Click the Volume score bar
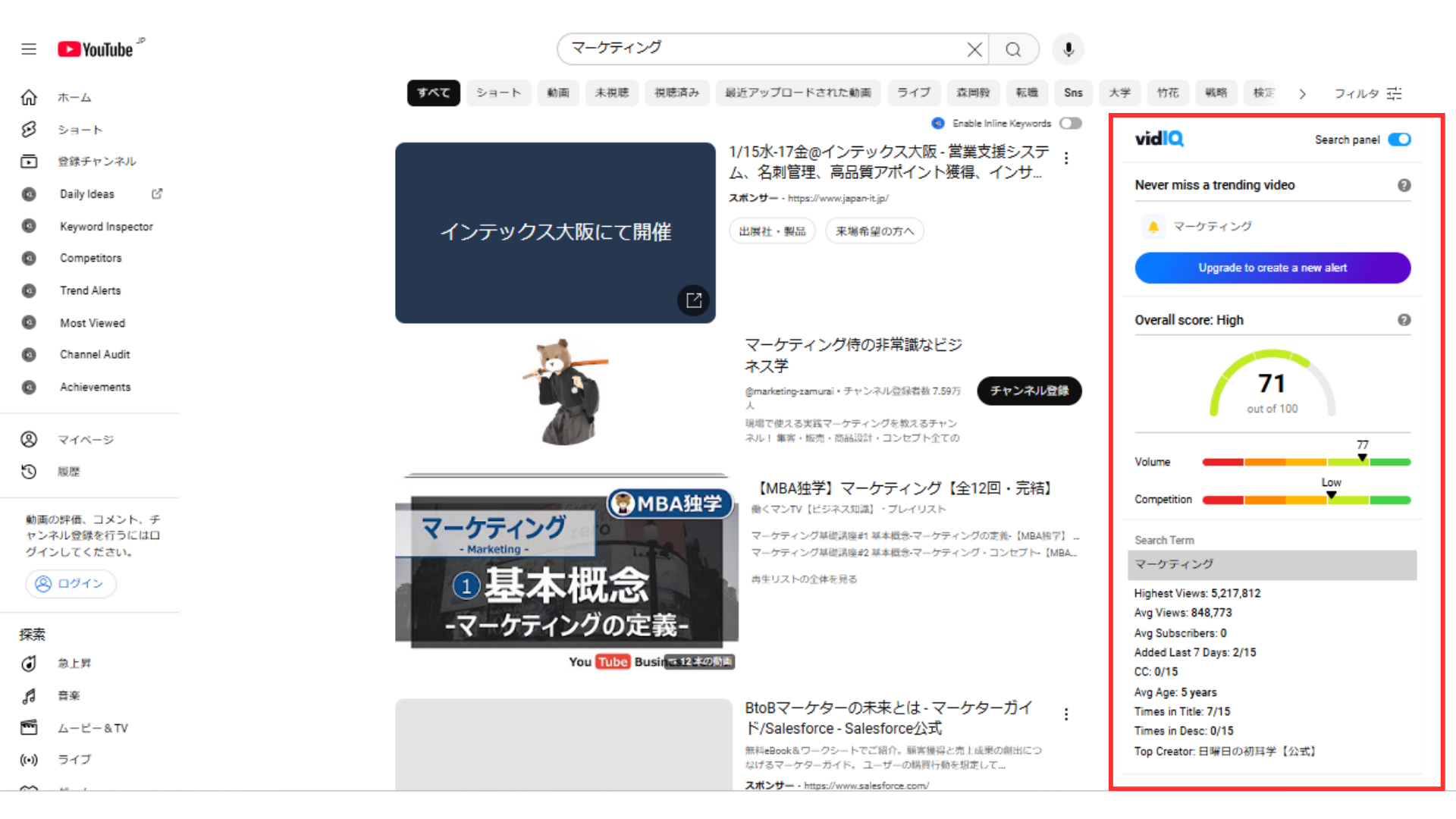The height and width of the screenshot is (819, 1456). [1306, 462]
